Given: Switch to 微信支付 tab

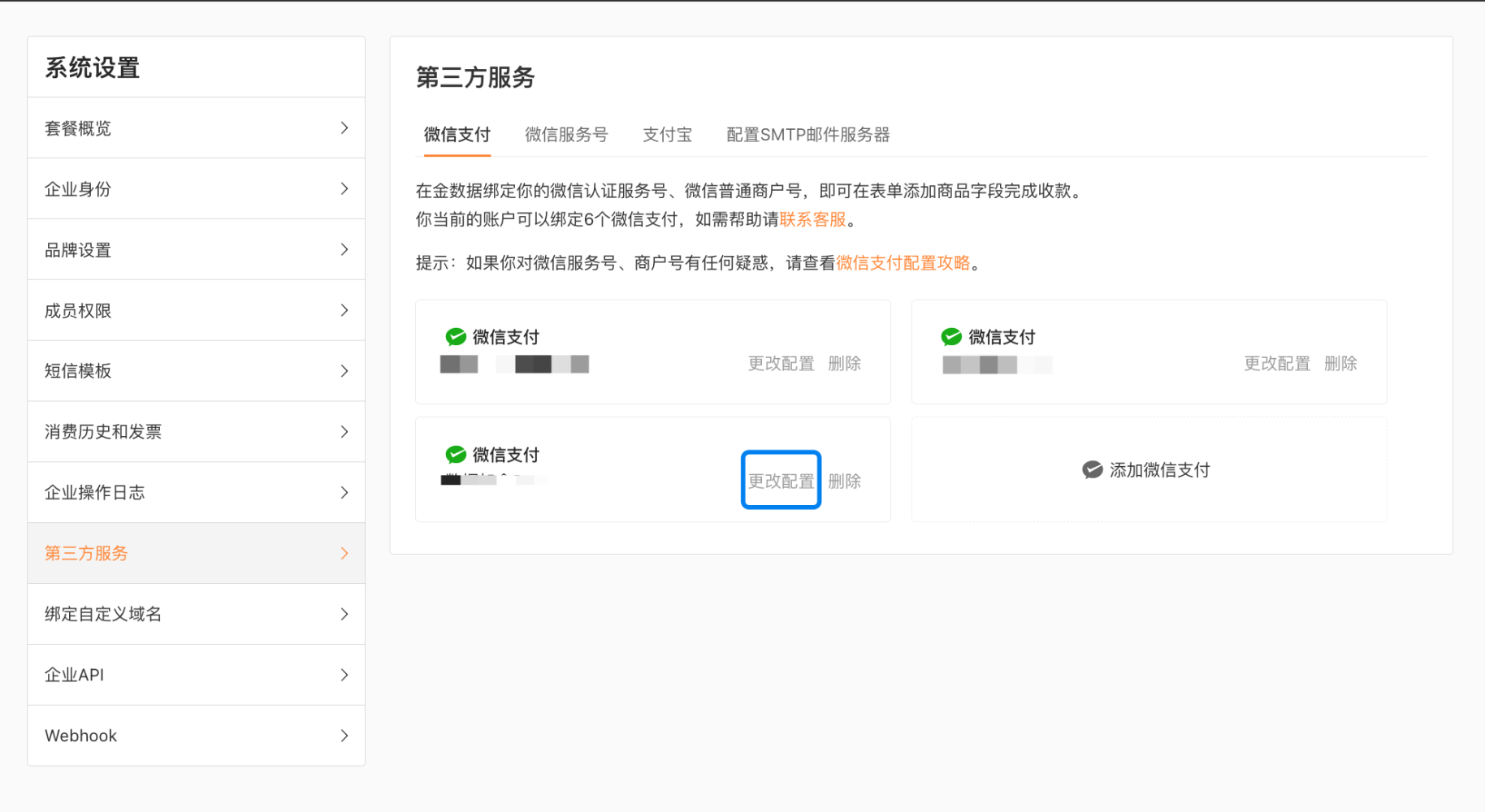Looking at the screenshot, I should (457, 135).
